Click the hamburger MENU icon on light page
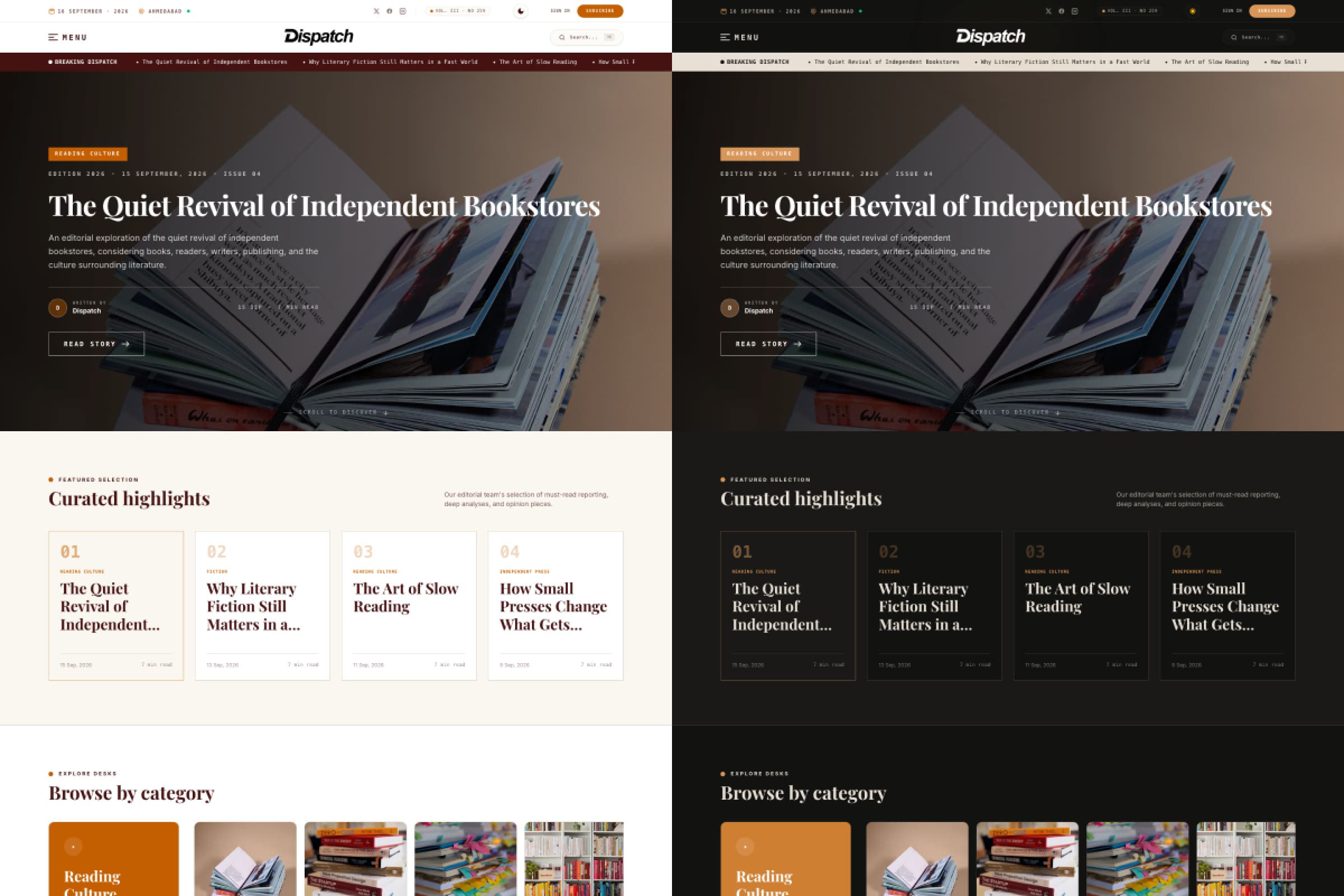This screenshot has width=1344, height=896. pyautogui.click(x=53, y=37)
